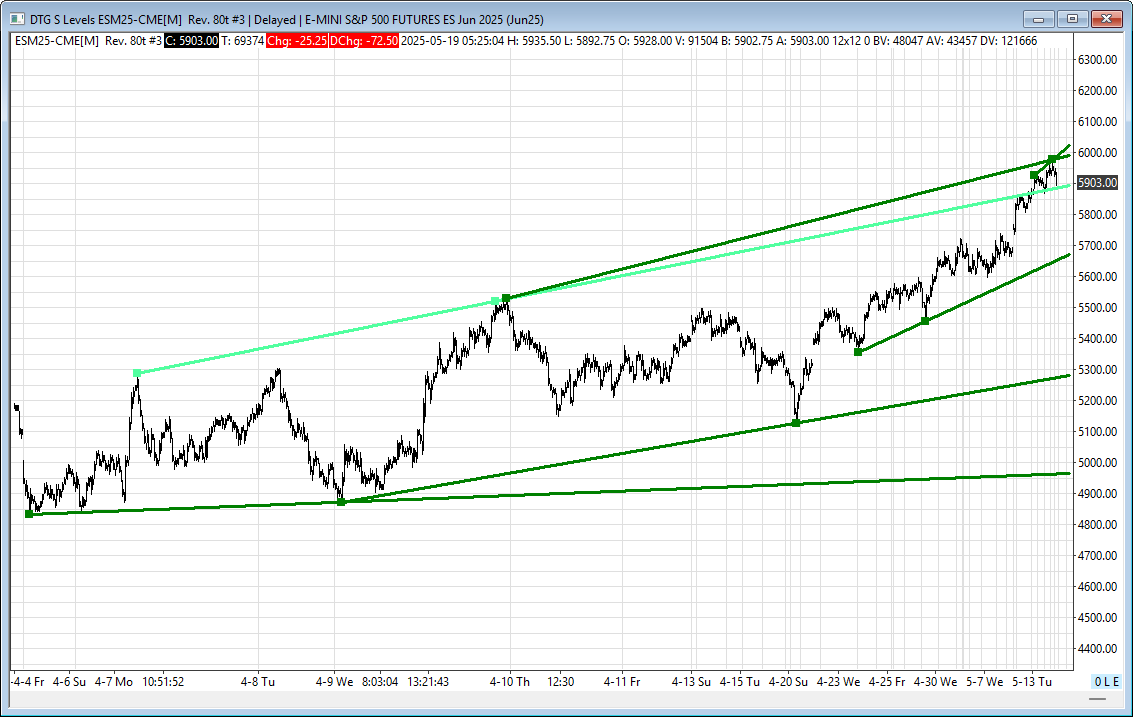This screenshot has height=717, width=1133.
Task: Click the 'ESM25-CME[M]' symbol in the info bar
Action: point(57,40)
